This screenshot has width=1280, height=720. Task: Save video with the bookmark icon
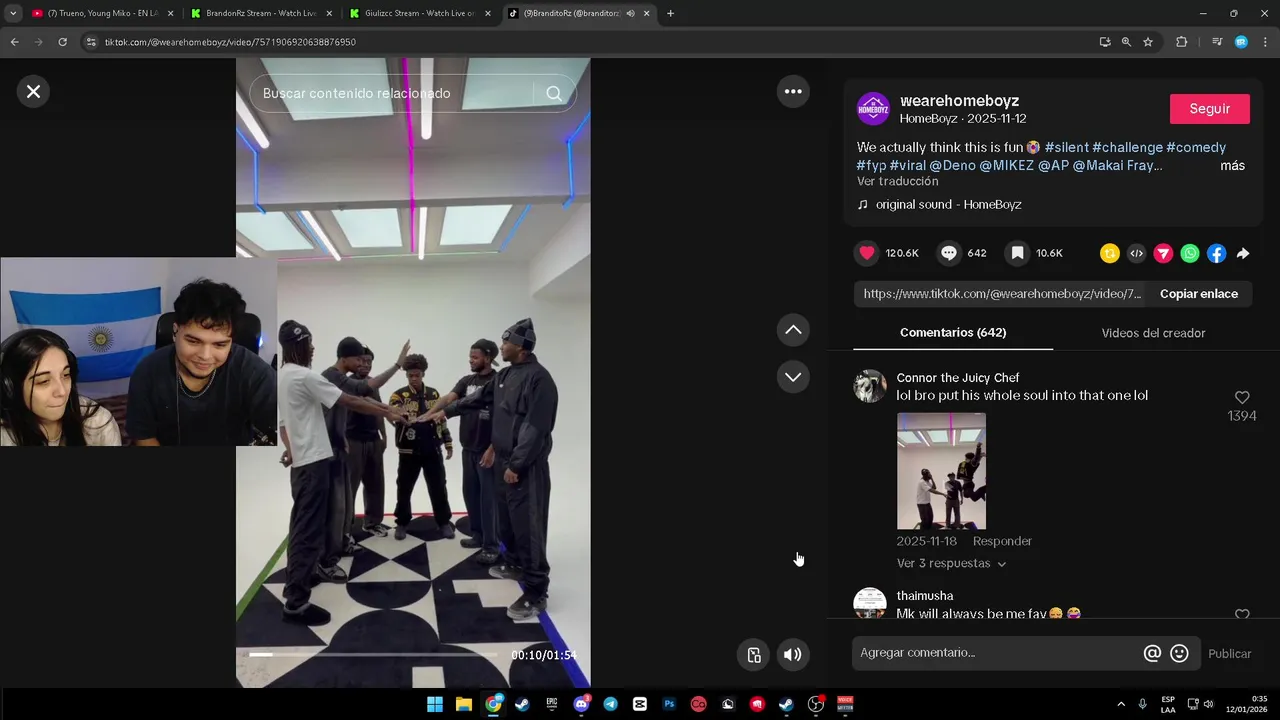[1017, 253]
